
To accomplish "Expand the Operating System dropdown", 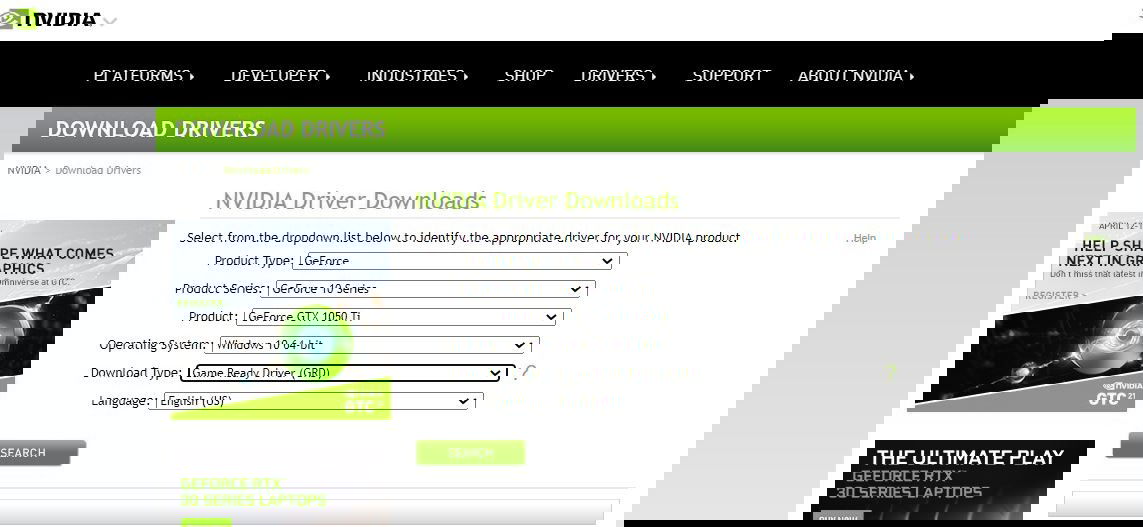I will click(x=372, y=344).
